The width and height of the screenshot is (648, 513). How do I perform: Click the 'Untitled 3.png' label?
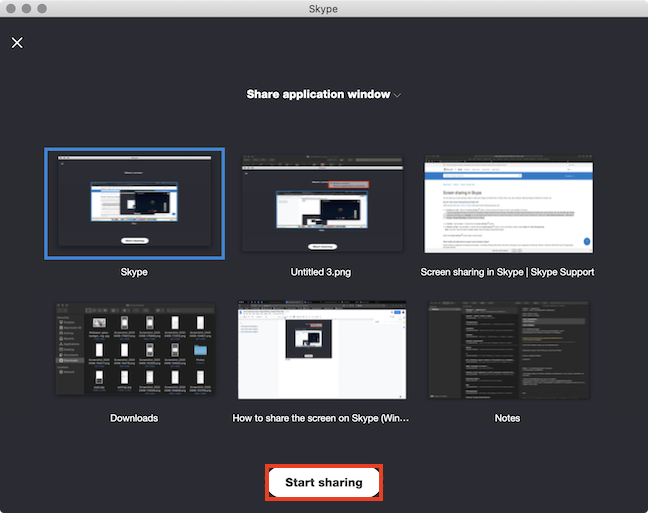pos(321,272)
